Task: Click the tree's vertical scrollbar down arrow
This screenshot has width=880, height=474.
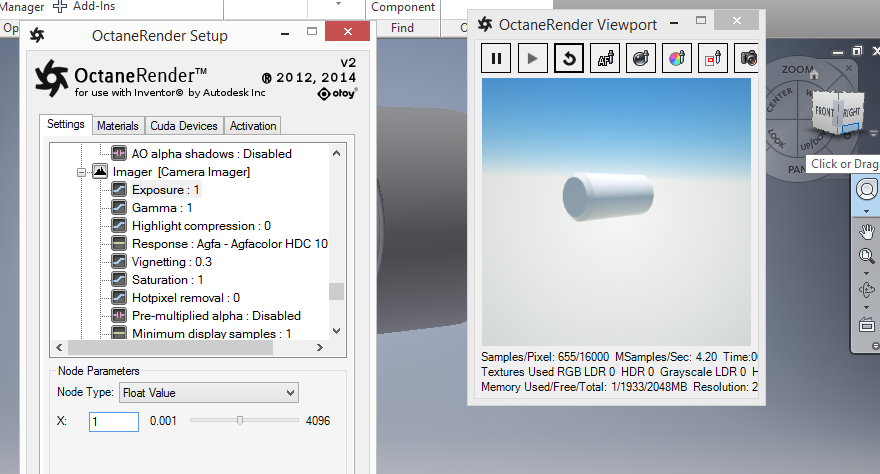Action: [336, 331]
